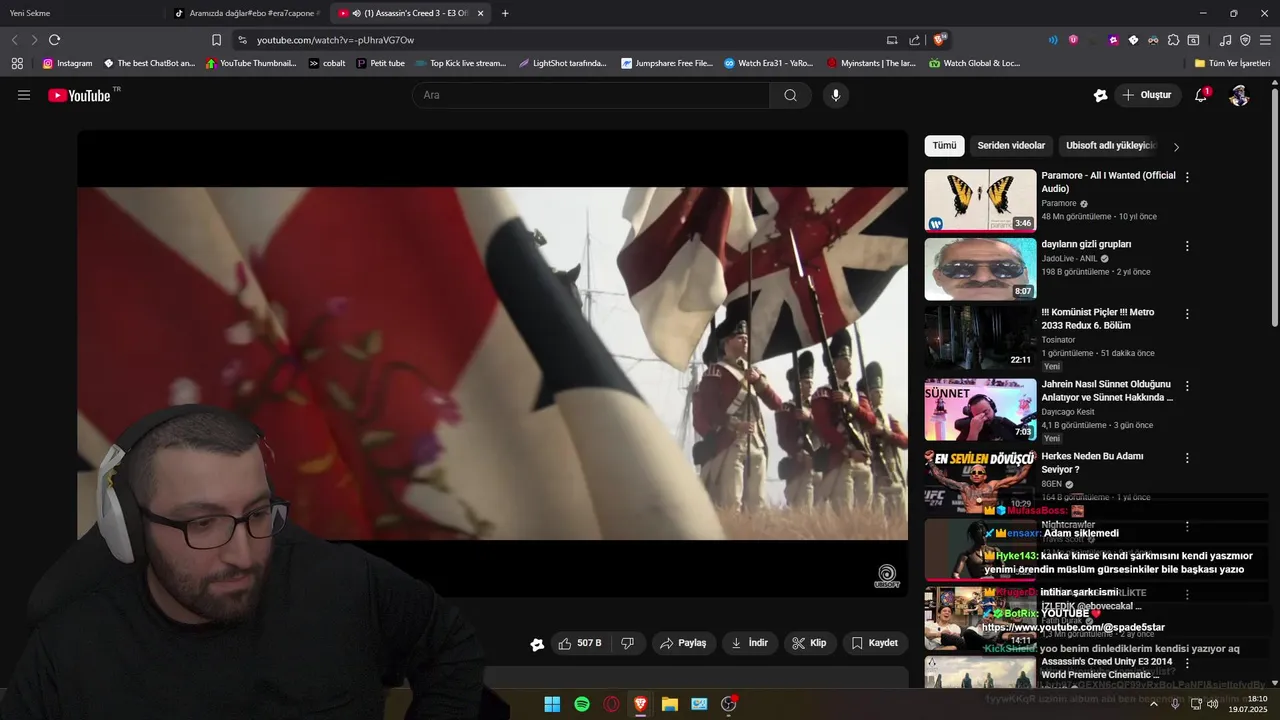Viewport: 1280px width, 720px height.
Task: Select the Tümü filter chip
Action: pos(944,146)
